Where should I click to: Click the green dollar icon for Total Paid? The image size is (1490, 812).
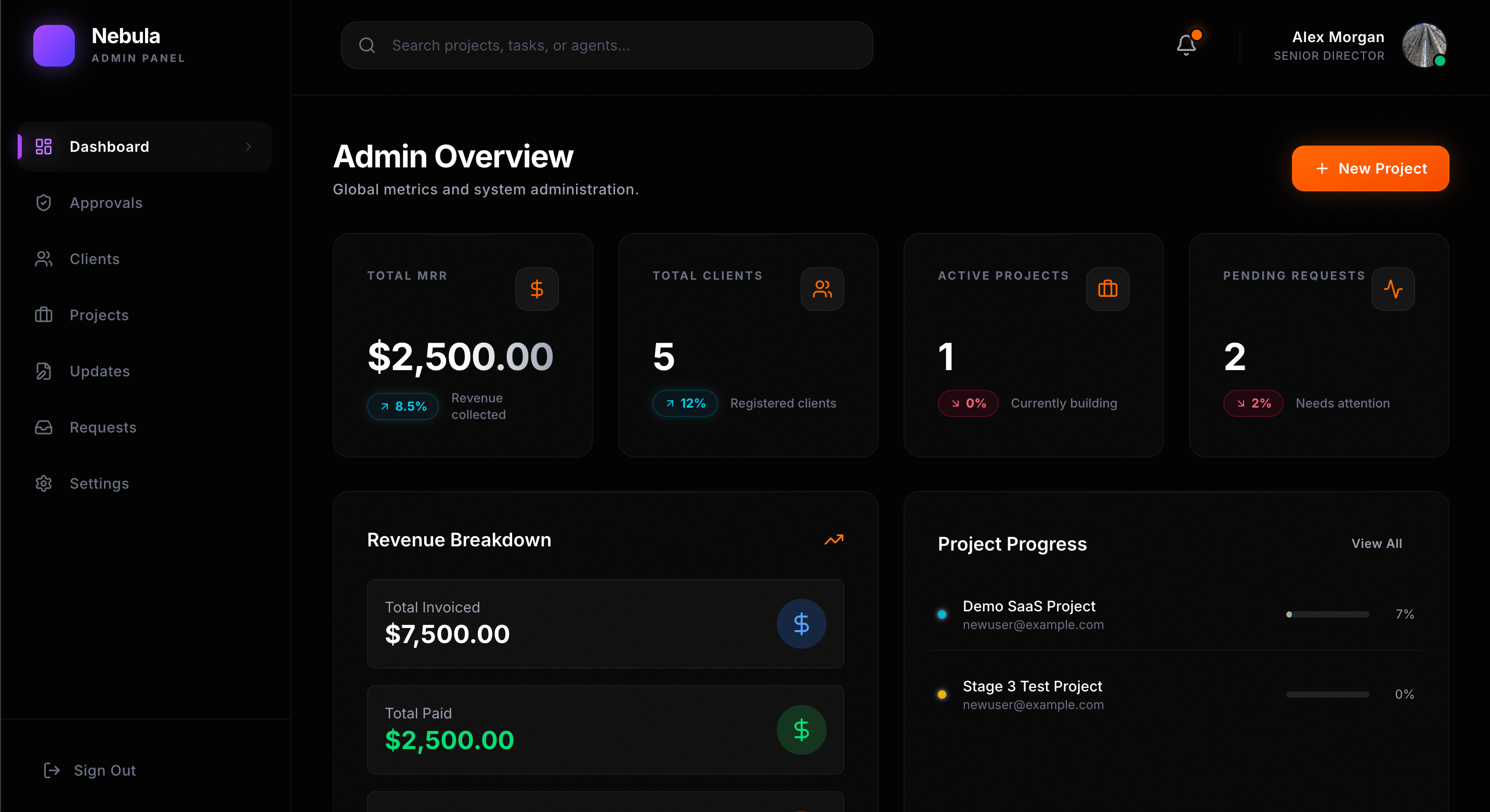pyautogui.click(x=801, y=729)
